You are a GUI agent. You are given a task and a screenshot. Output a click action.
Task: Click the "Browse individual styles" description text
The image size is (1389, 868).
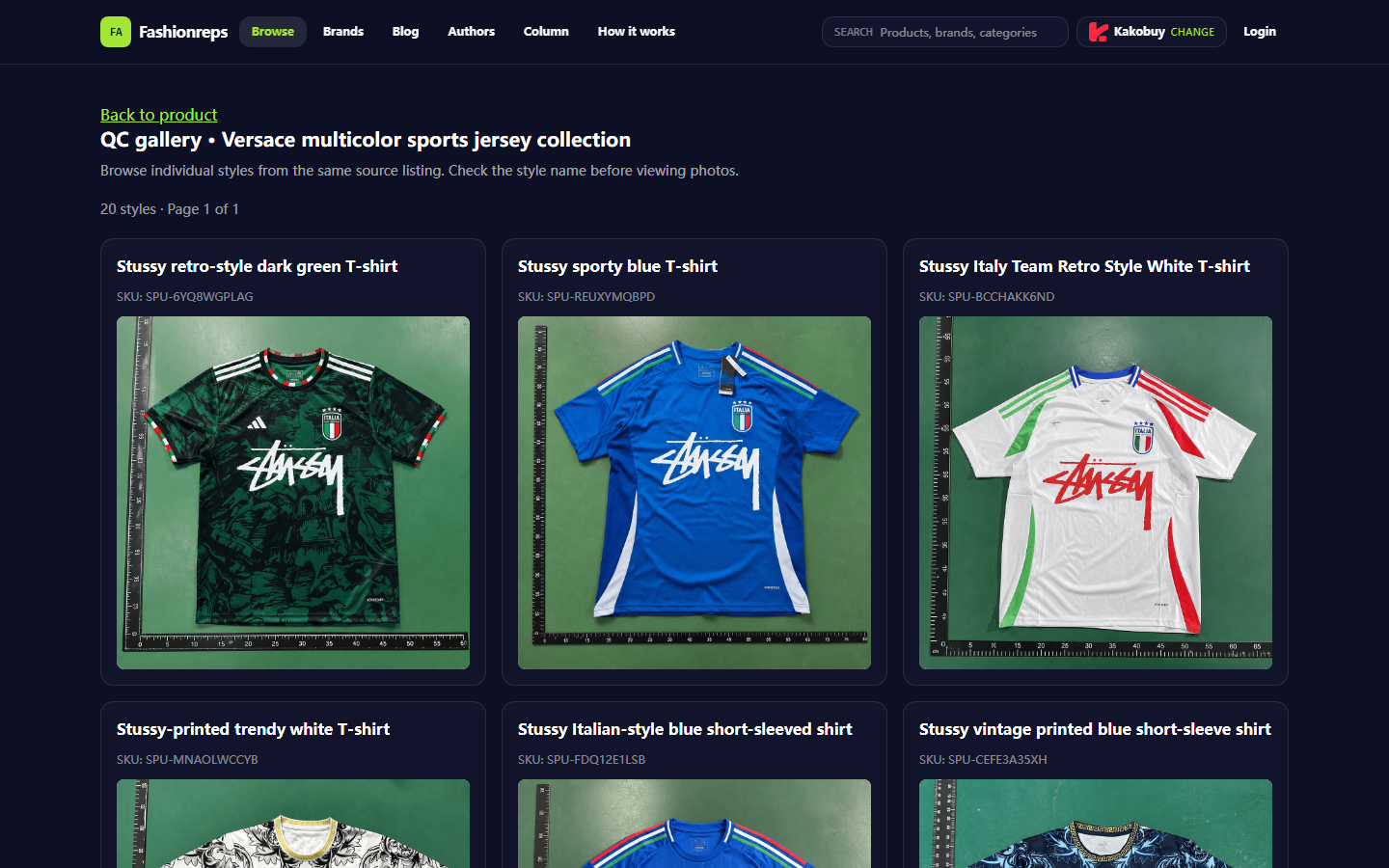point(420,171)
